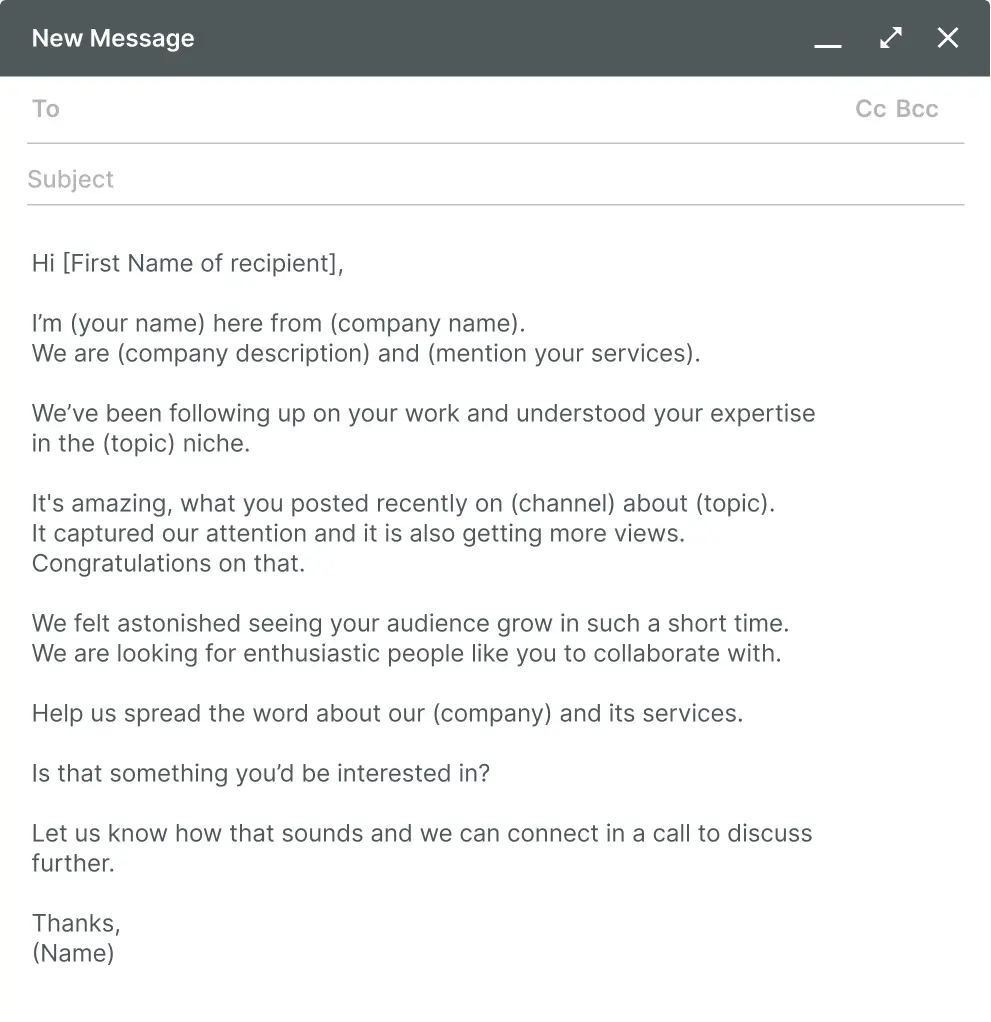
Task: Select the 'Is that something' question line
Action: tap(260, 773)
